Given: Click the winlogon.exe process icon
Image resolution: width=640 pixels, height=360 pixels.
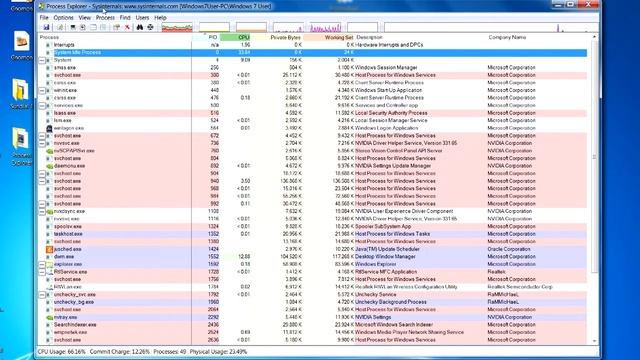Looking at the screenshot, I should point(49,128).
